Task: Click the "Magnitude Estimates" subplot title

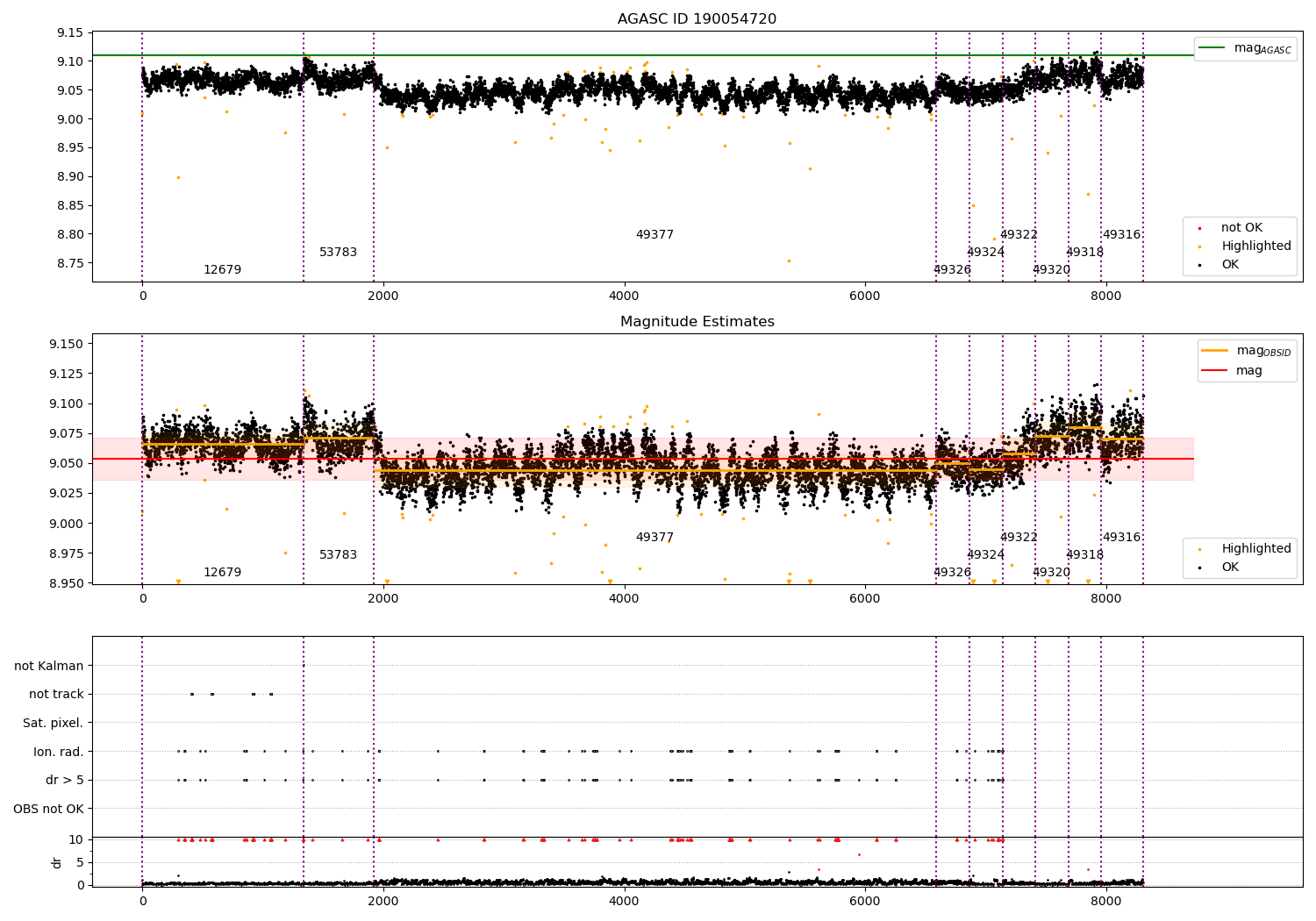Action: 697,321
